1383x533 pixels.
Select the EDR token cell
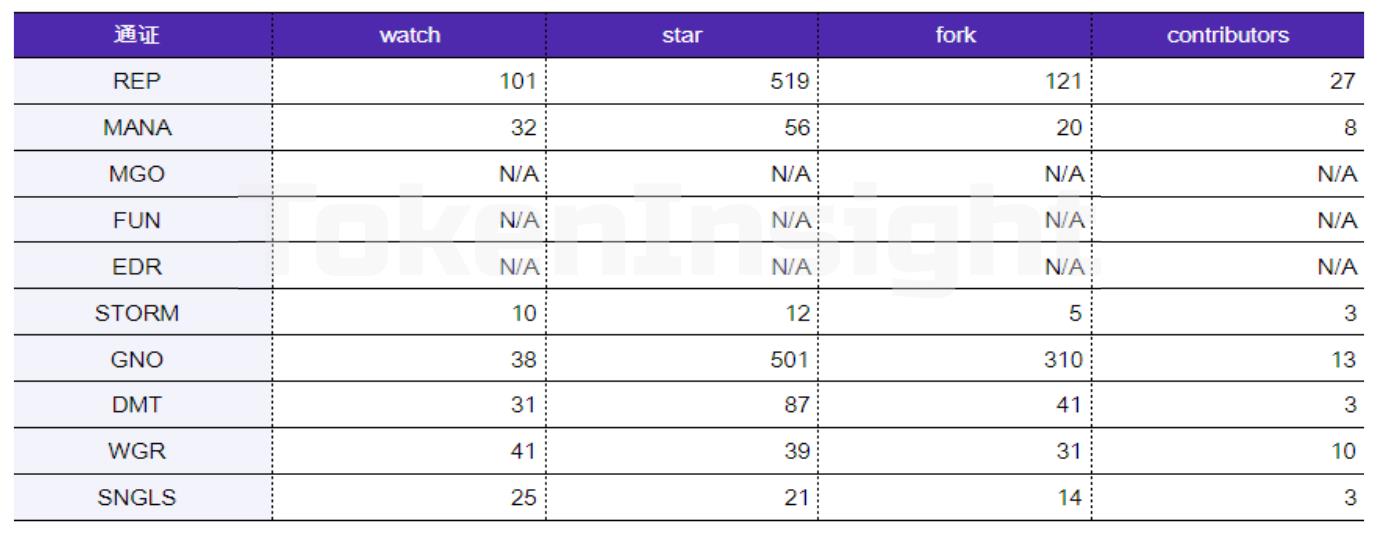(137, 267)
